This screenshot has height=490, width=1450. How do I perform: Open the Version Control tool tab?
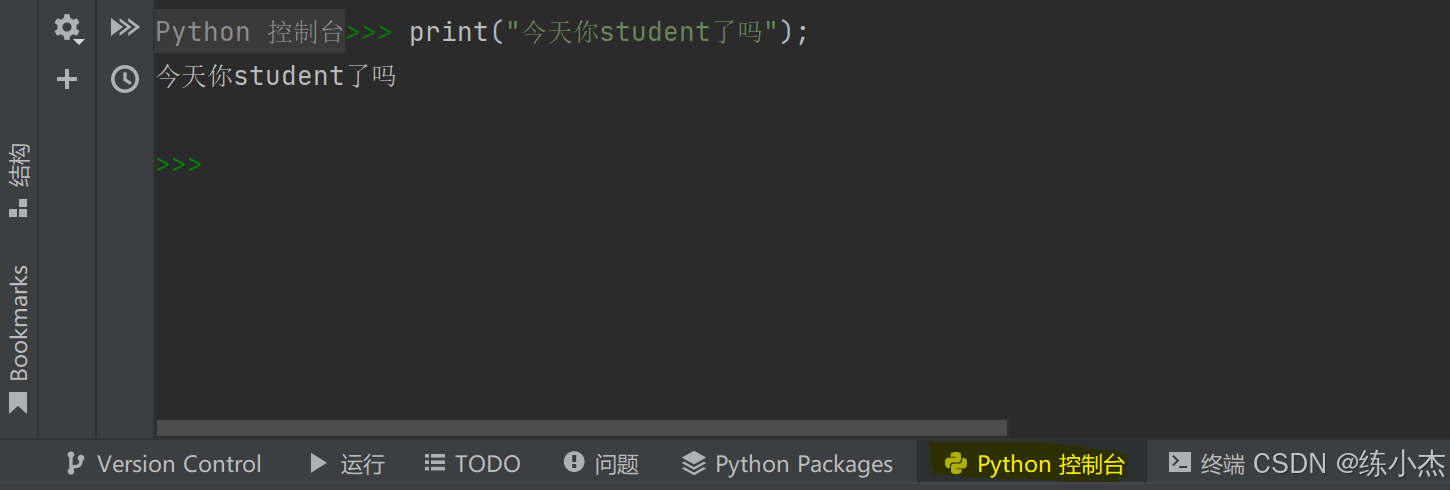coord(163,464)
